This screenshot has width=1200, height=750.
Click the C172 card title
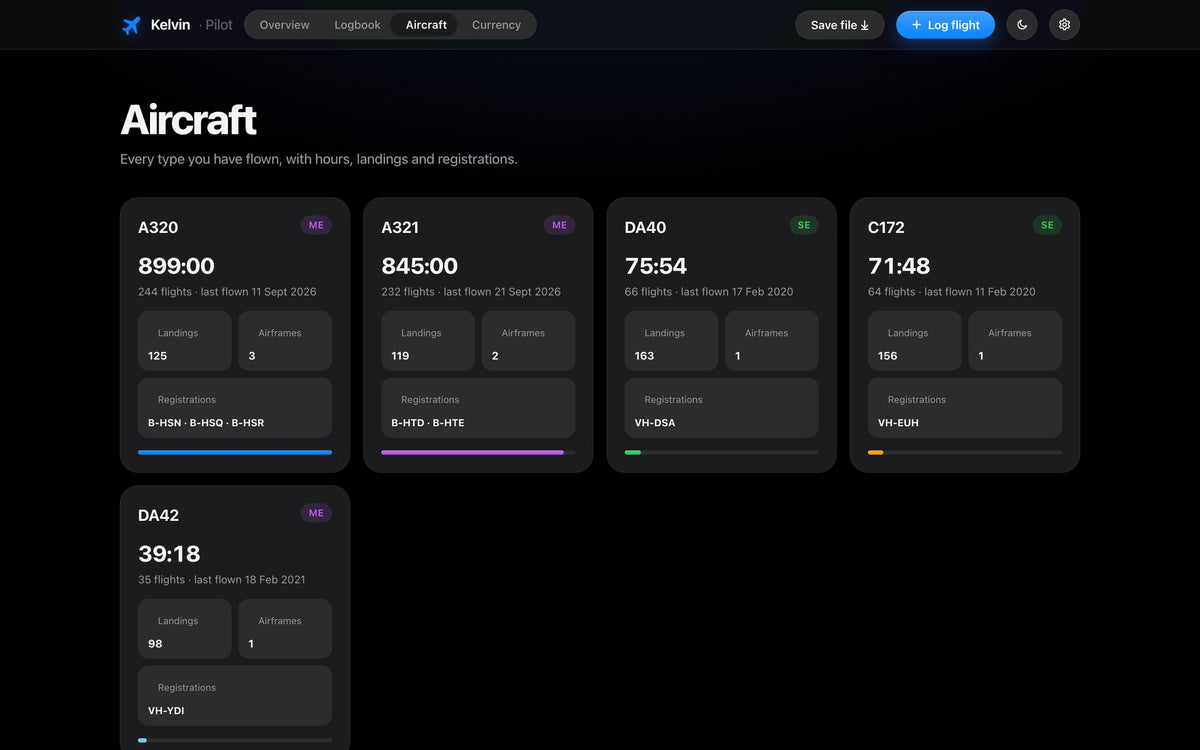(886, 228)
